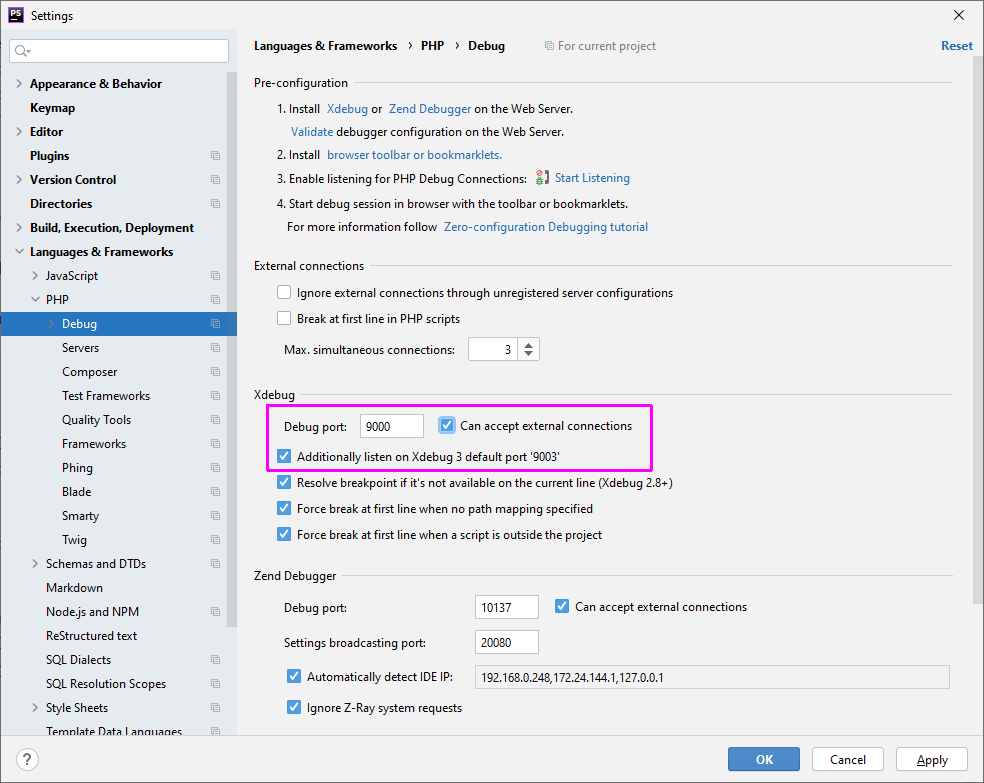
Task: Click the Xdebug Debug port field
Action: [x=392, y=426]
